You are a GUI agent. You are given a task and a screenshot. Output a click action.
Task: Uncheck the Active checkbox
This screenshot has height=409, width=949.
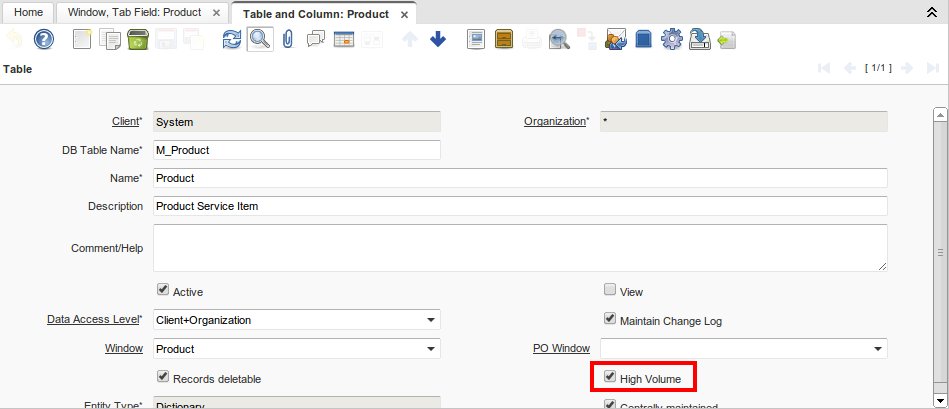point(164,291)
